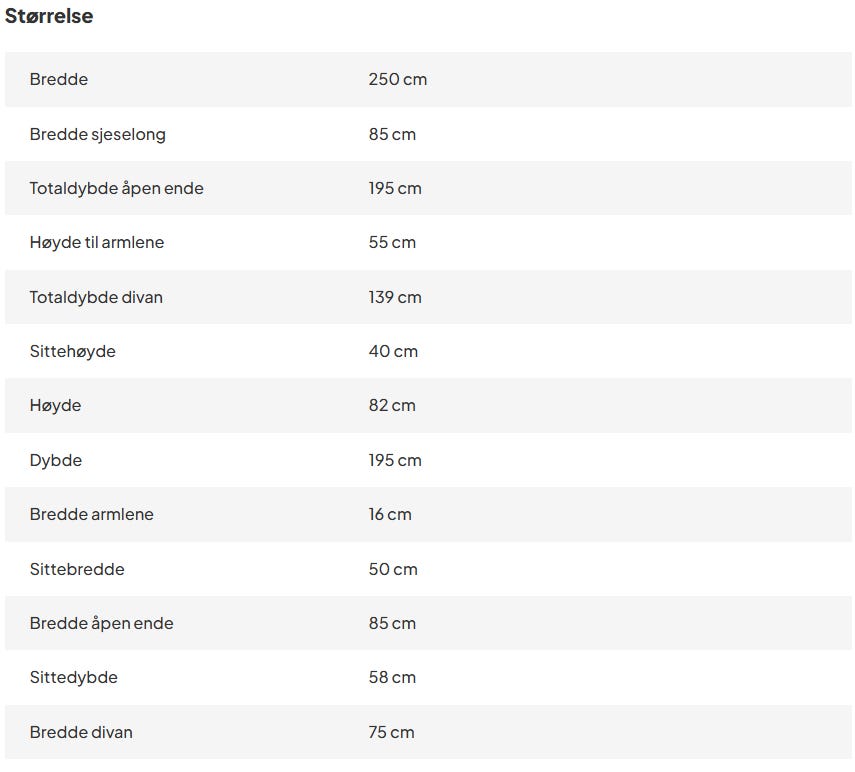Click the Størrelse heading
855x772 pixels.
(49, 16)
